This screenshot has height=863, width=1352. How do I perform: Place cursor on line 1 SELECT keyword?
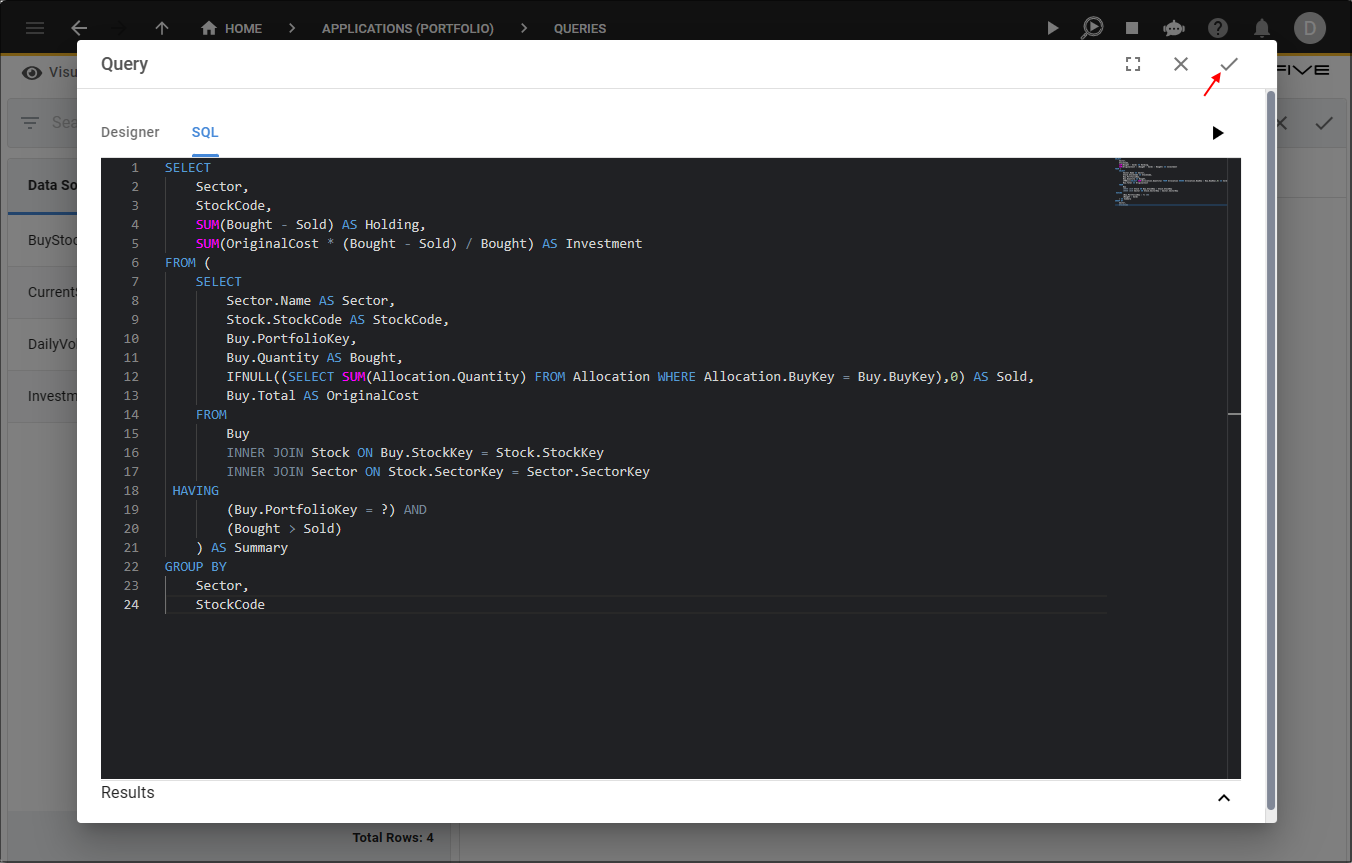188,167
